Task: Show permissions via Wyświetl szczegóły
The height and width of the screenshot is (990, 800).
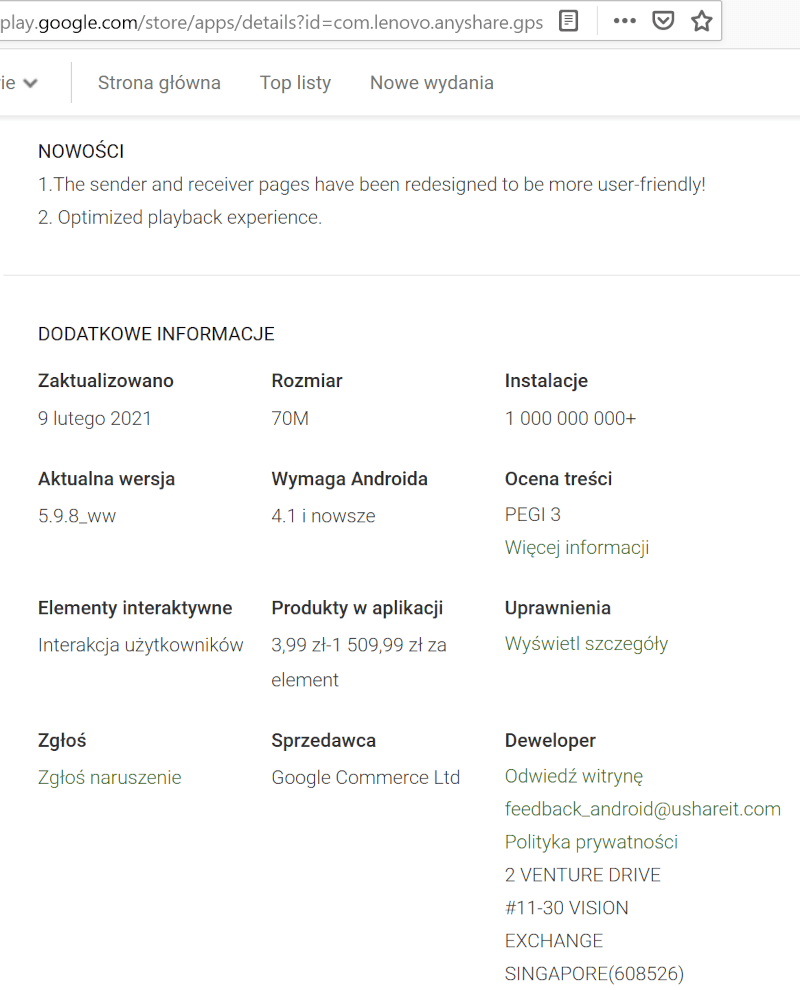Action: click(x=586, y=643)
